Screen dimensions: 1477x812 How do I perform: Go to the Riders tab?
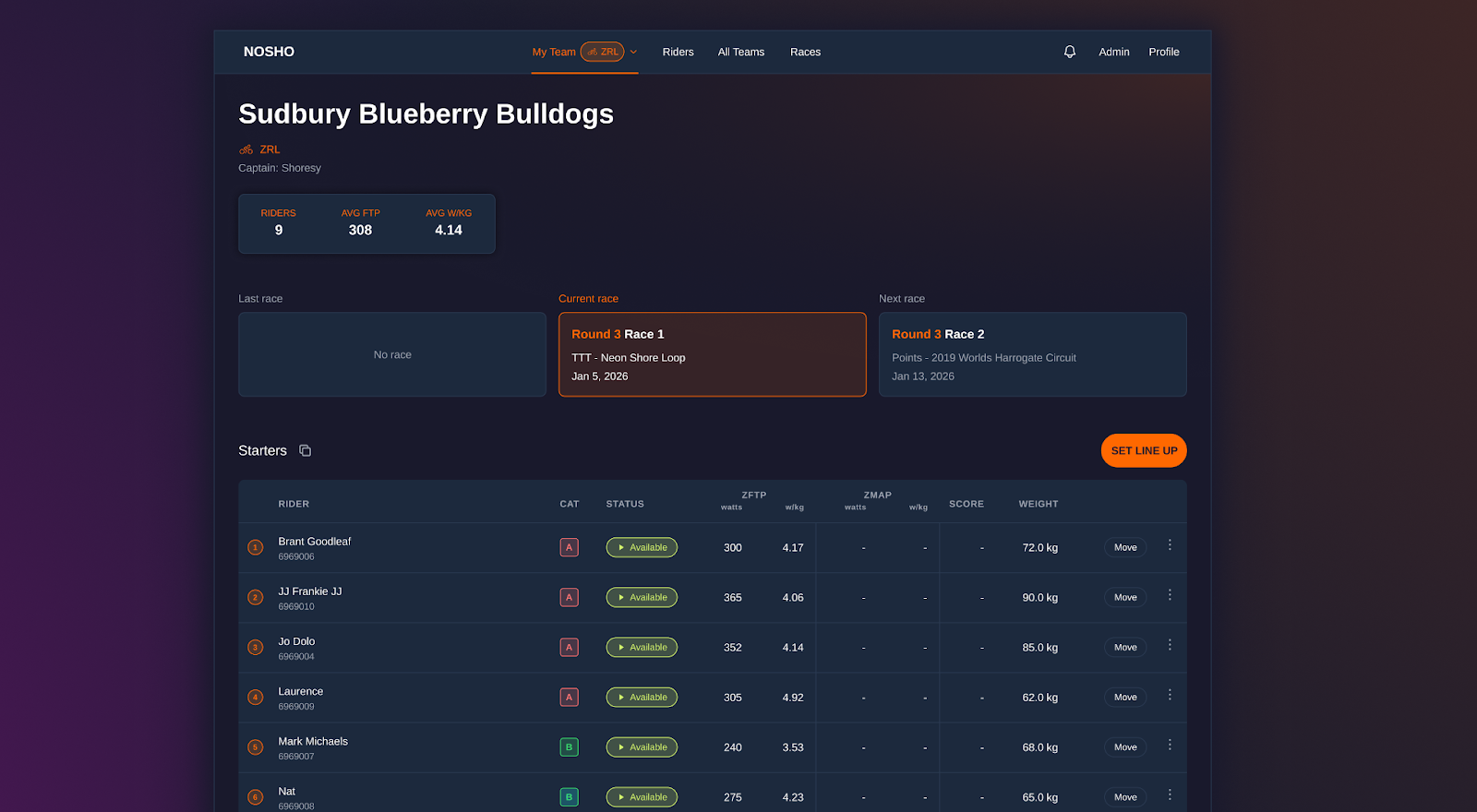click(x=678, y=52)
